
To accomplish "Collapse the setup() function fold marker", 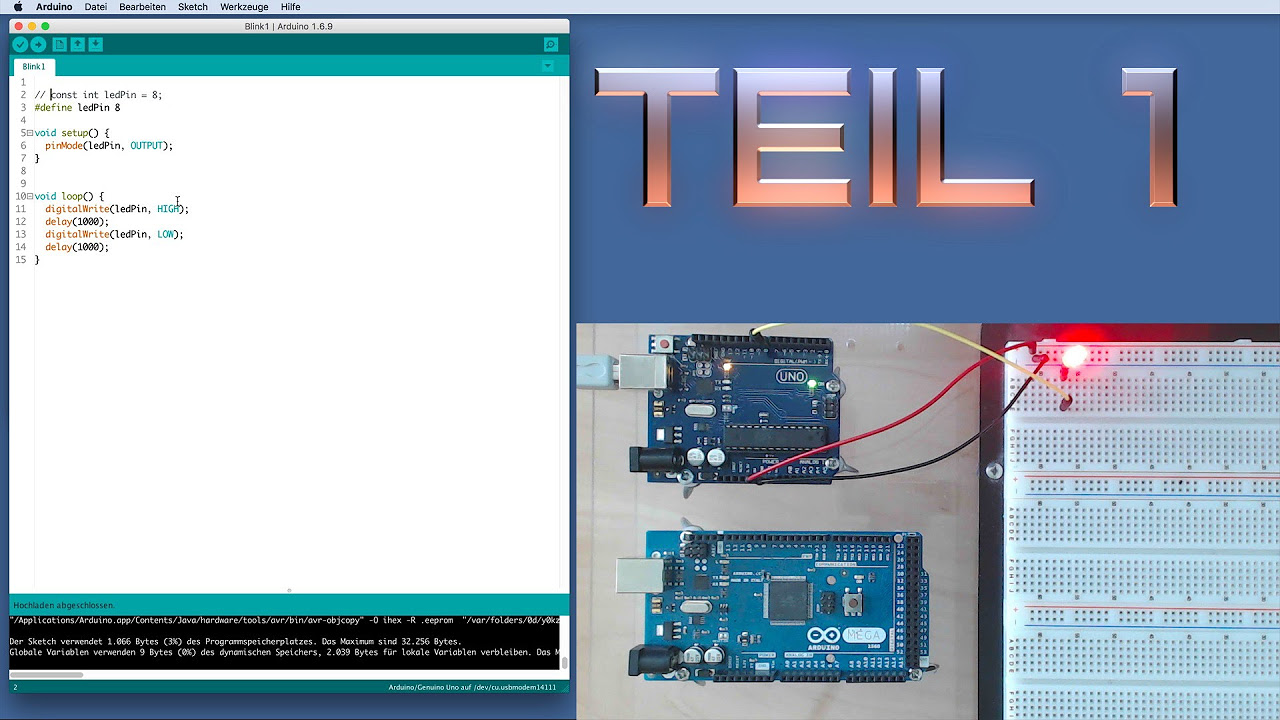I will (x=30, y=133).
